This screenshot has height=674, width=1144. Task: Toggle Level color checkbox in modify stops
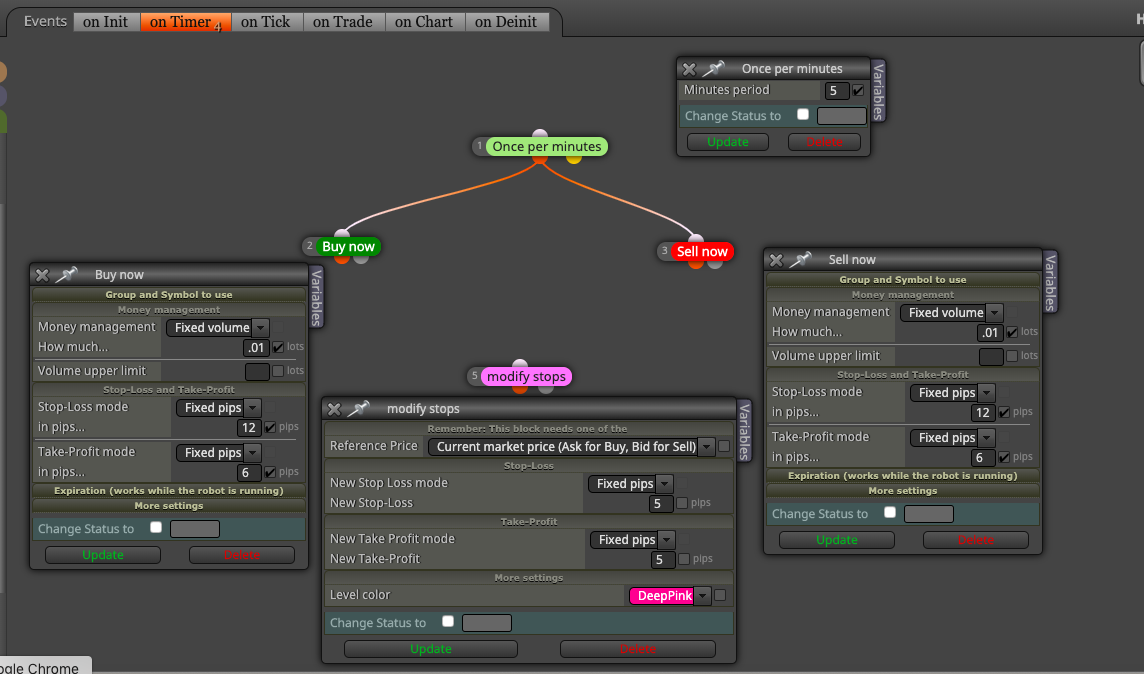pos(720,595)
